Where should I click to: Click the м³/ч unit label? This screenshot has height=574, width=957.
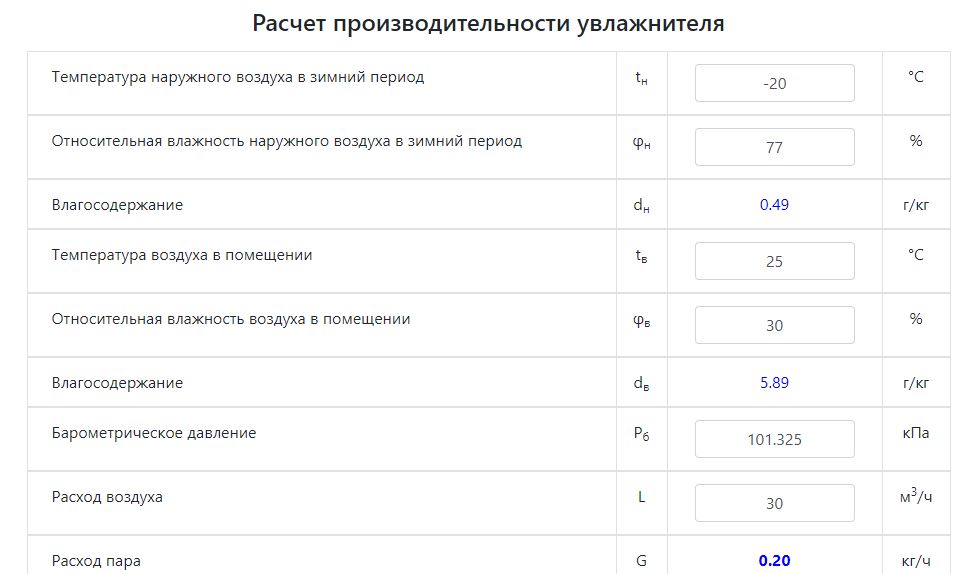[x=915, y=497]
